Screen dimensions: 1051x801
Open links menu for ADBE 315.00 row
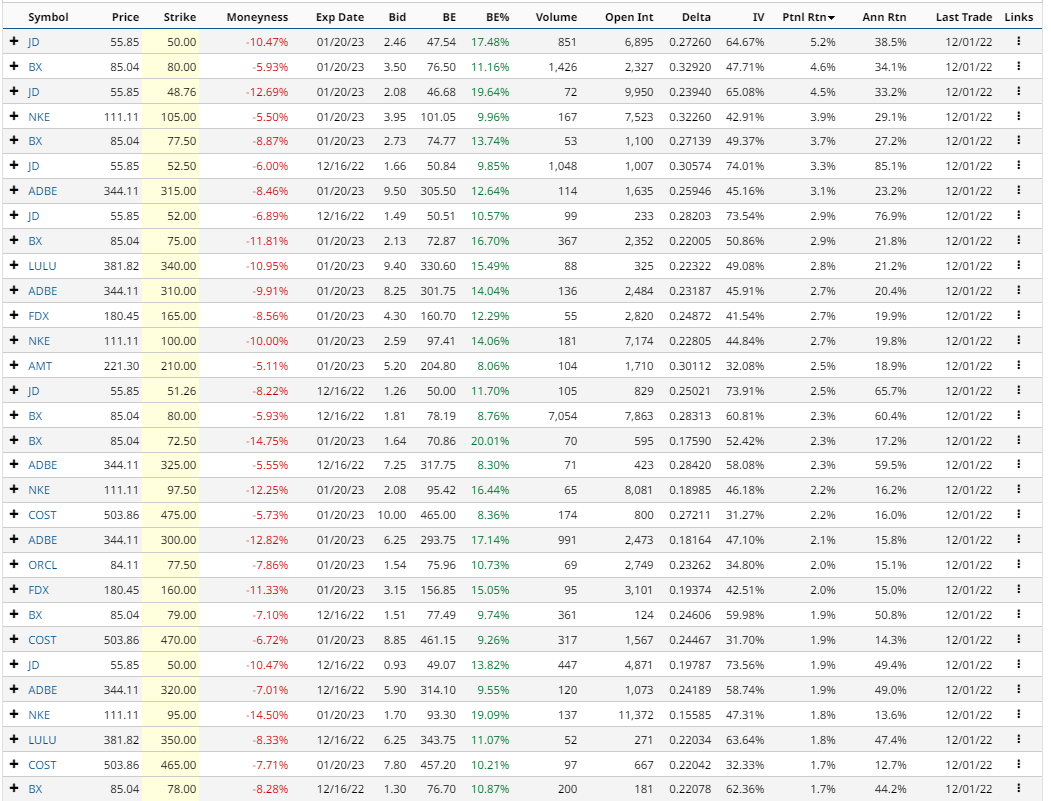1018,191
